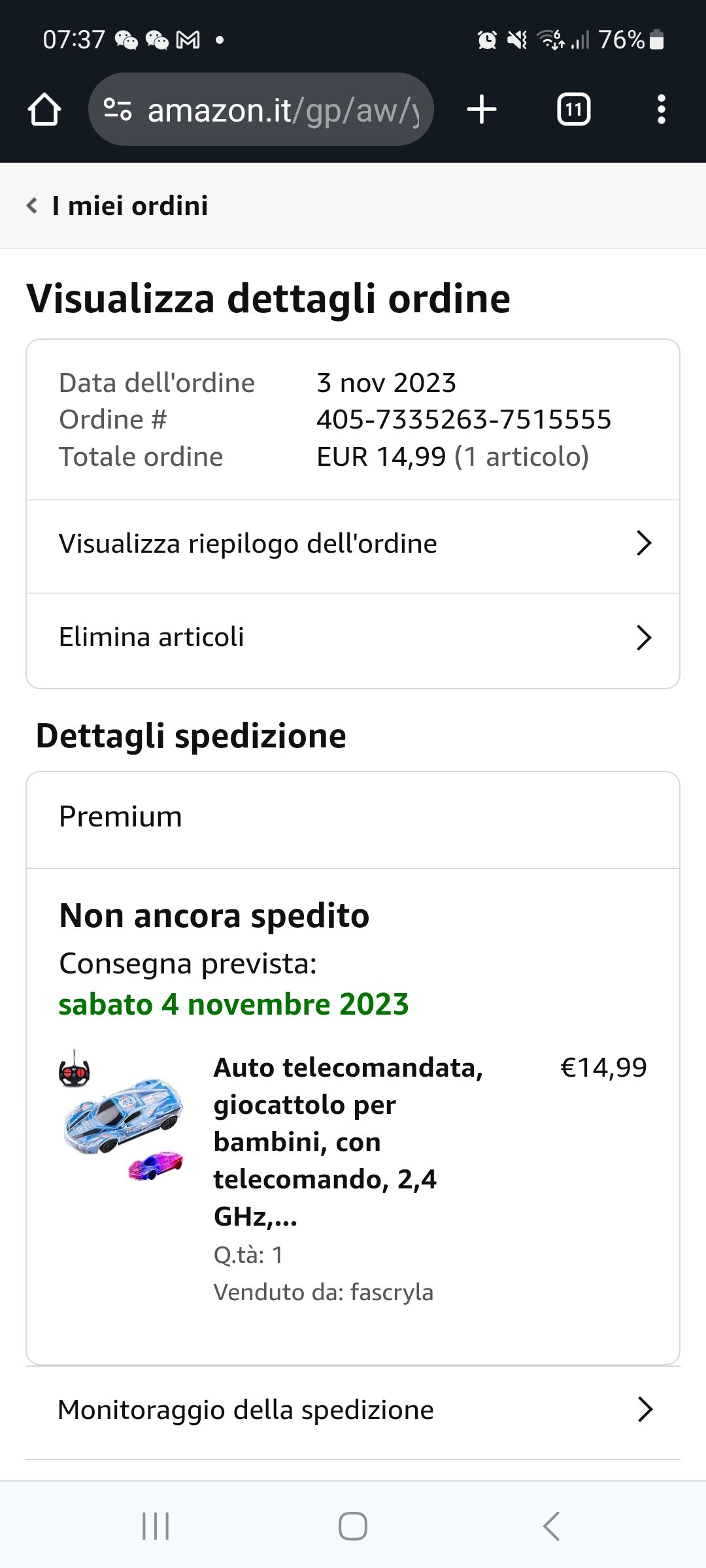Expand 'Visualizza riepilogo dell'ordine' chevron
Image resolution: width=706 pixels, height=1568 pixels.
[644, 544]
